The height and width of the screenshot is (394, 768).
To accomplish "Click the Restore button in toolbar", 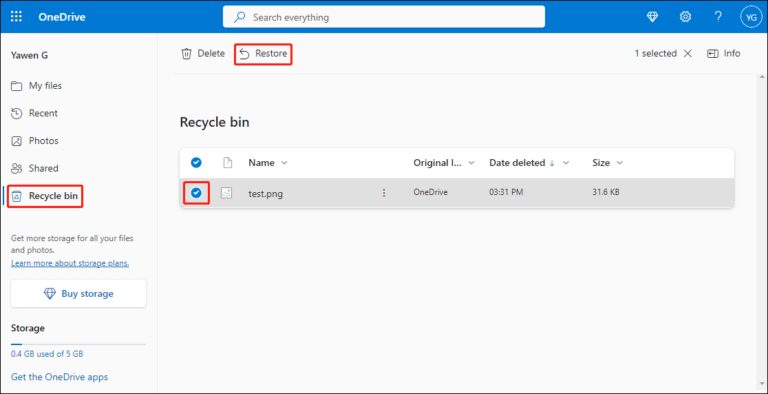I will pyautogui.click(x=264, y=53).
